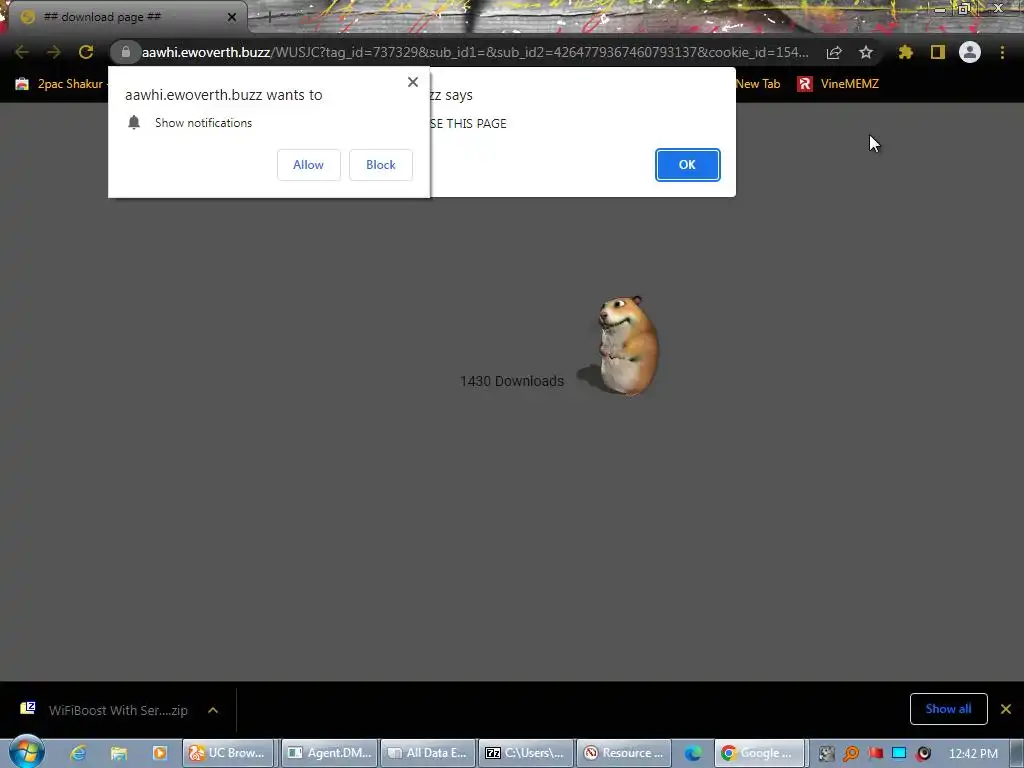Open the WiFiBoost zip download item
This screenshot has height=768, width=1024.
(104, 710)
